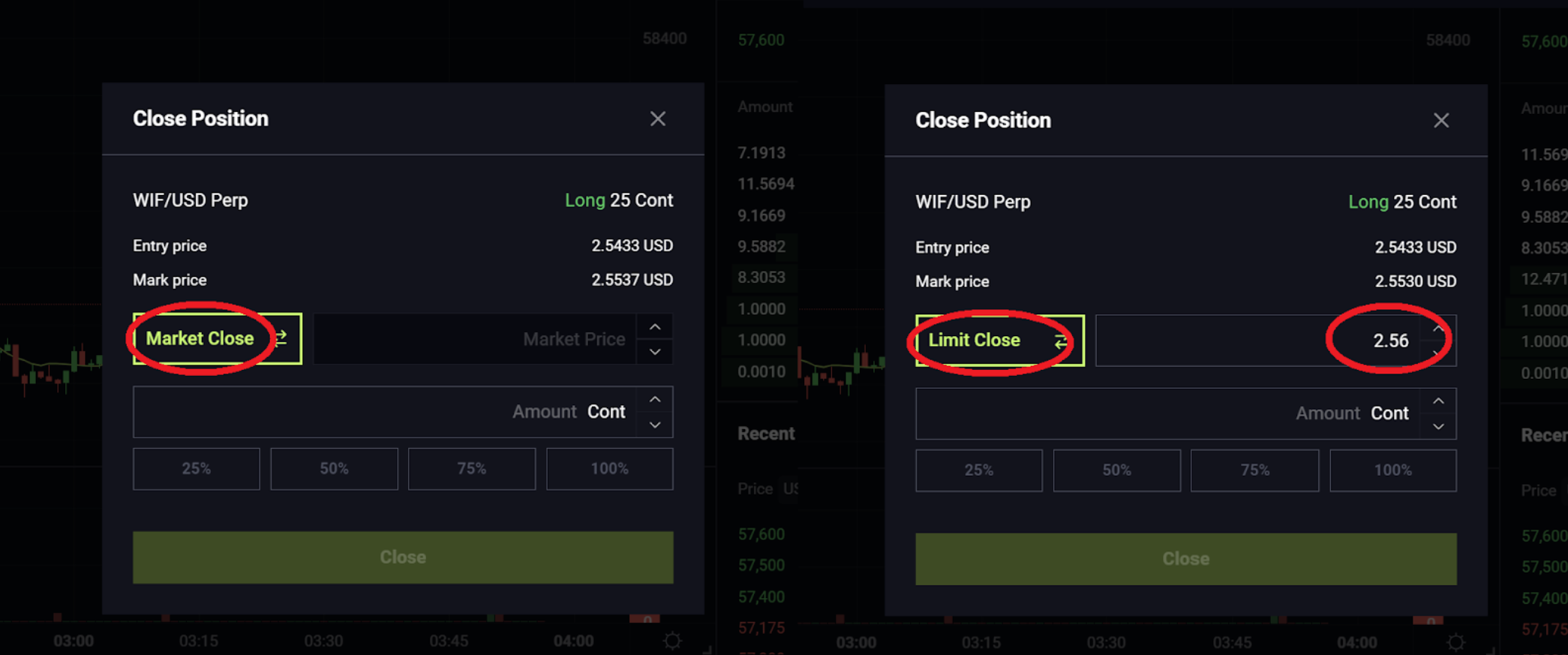Open chart settings gear in right chart
Viewport: 1568px width, 655px height.
1456,642
